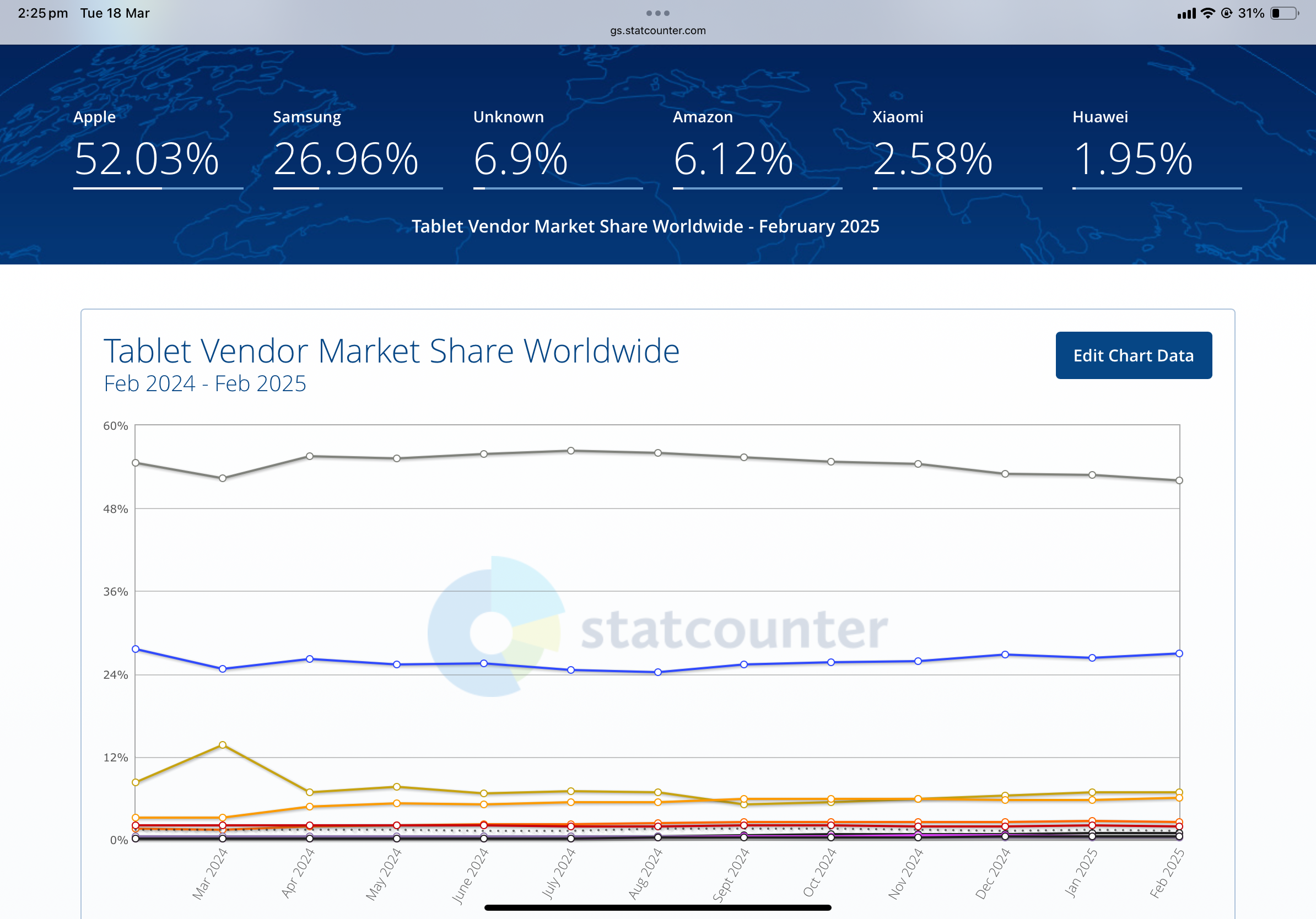The image size is (1316, 919).
Task: Tap the three-dot multitasking icon
Action: click(657, 13)
